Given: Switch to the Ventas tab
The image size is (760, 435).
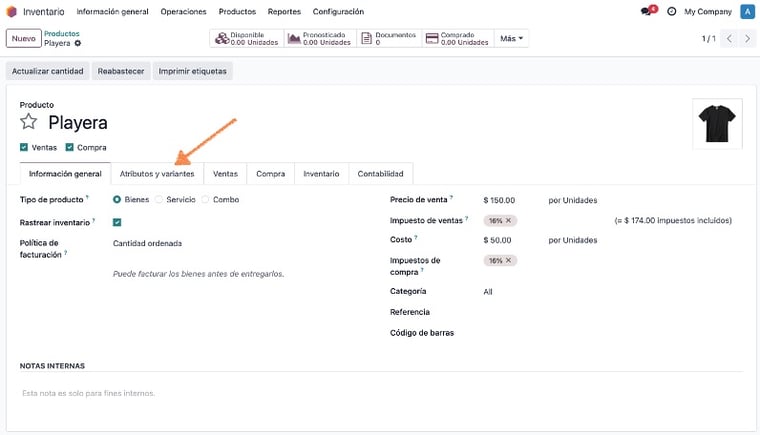Looking at the screenshot, I should point(225,174).
